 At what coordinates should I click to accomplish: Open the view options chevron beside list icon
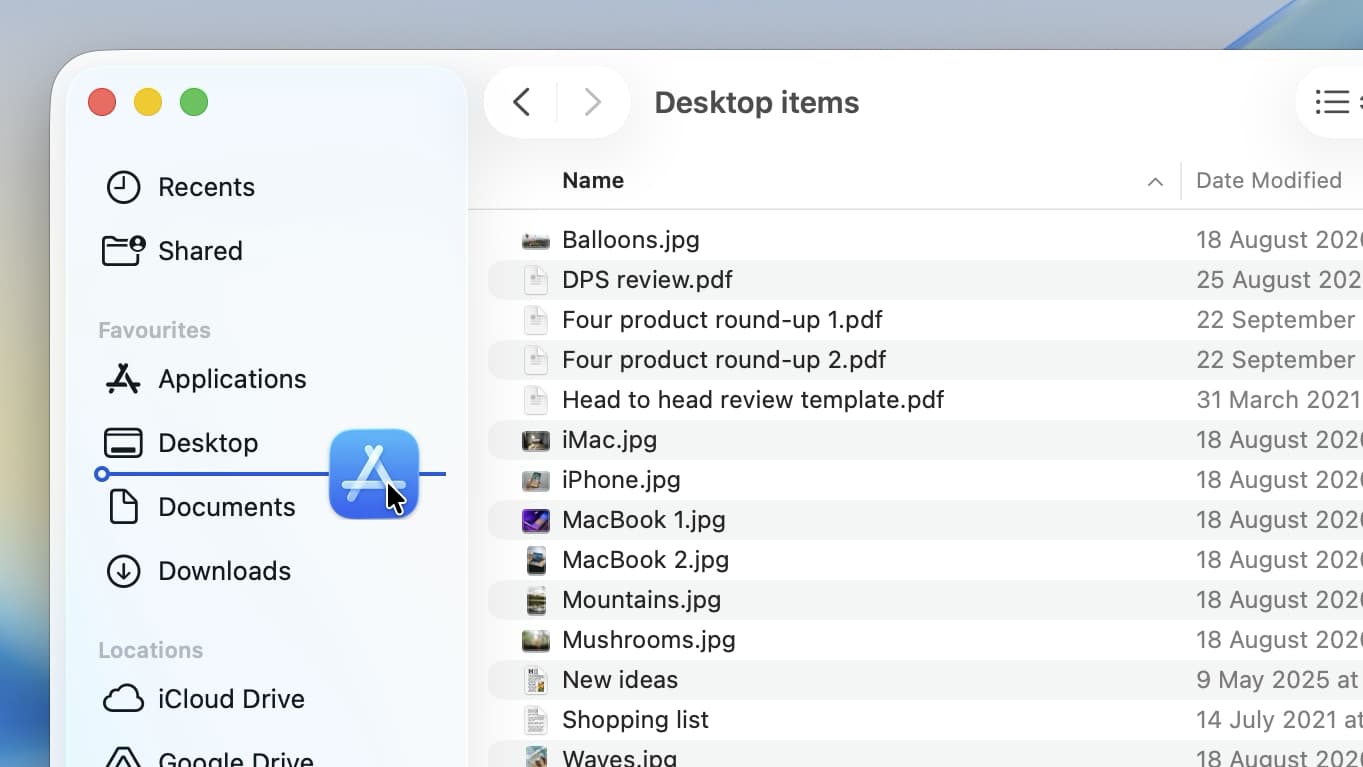(1358, 102)
